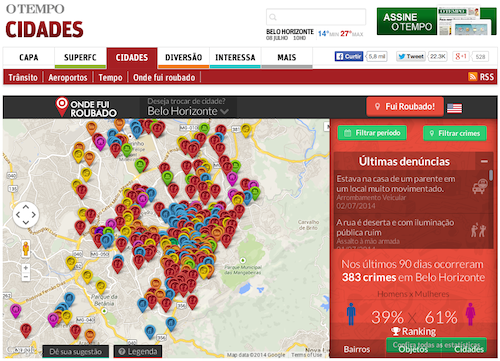Image resolution: width=500 pixels, height=361 pixels.
Task: Select the Street View pegman icon
Action: (x=26, y=249)
